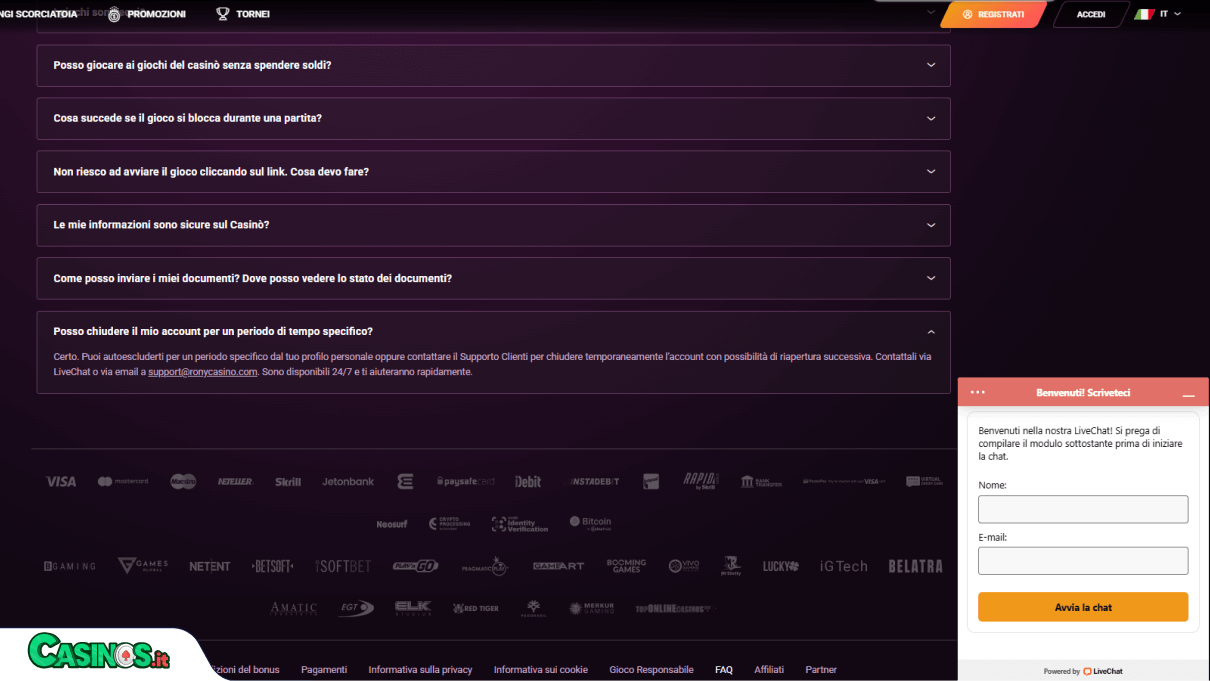Viewport: 1210px width, 681px height.
Task: Click the Maestro payment logo
Action: click(183, 482)
